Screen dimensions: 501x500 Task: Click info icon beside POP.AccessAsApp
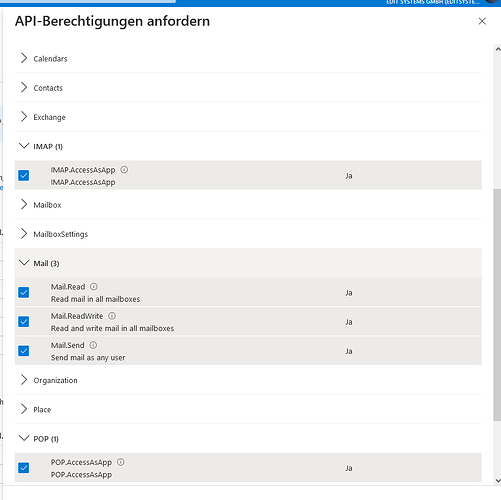tap(121, 462)
